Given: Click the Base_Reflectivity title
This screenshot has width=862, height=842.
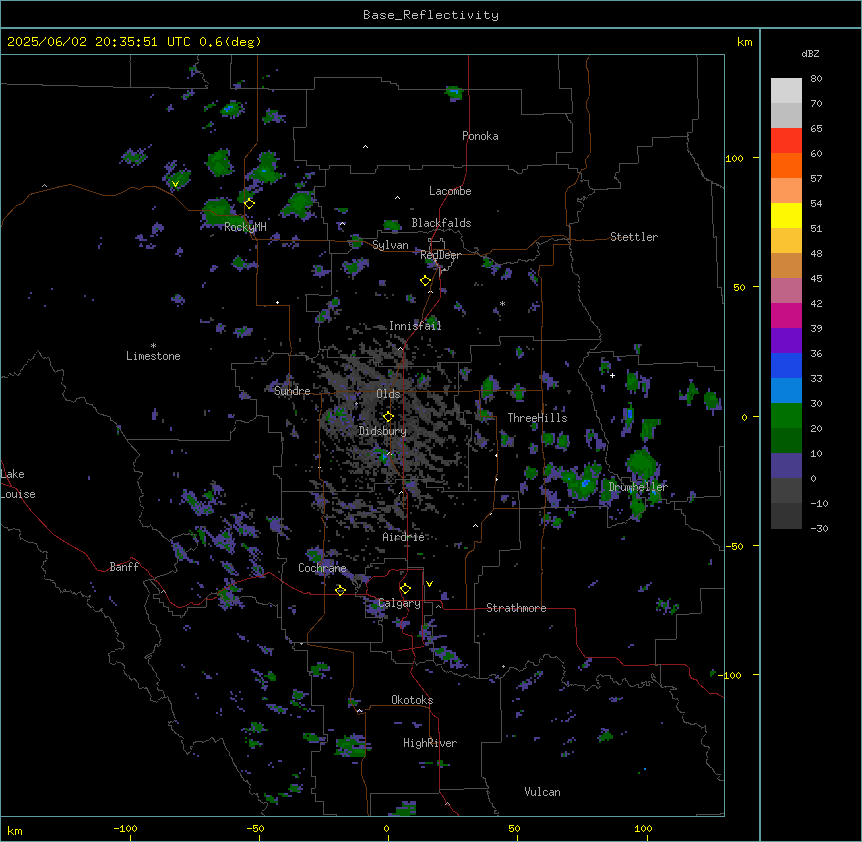Looking at the screenshot, I should coord(431,15).
